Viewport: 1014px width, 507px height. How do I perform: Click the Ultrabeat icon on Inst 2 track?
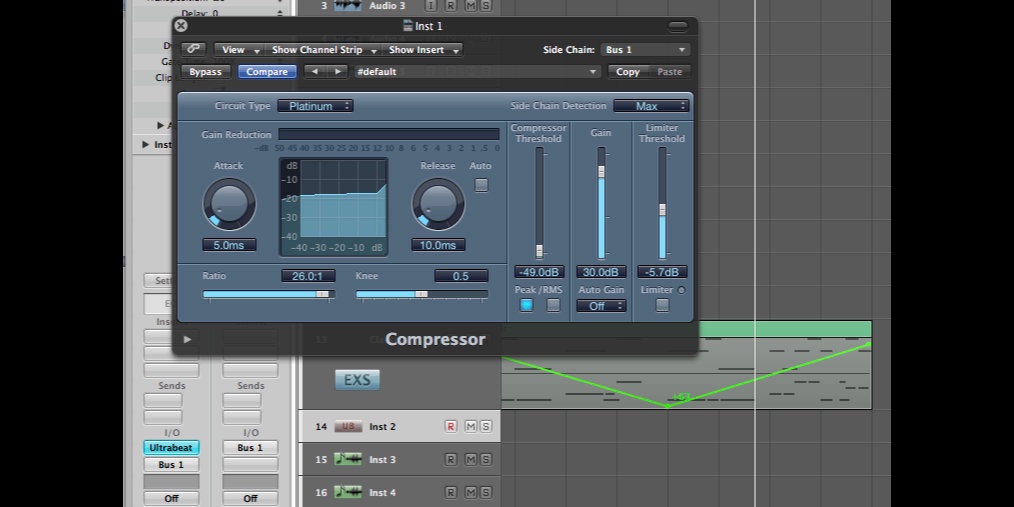click(349, 427)
